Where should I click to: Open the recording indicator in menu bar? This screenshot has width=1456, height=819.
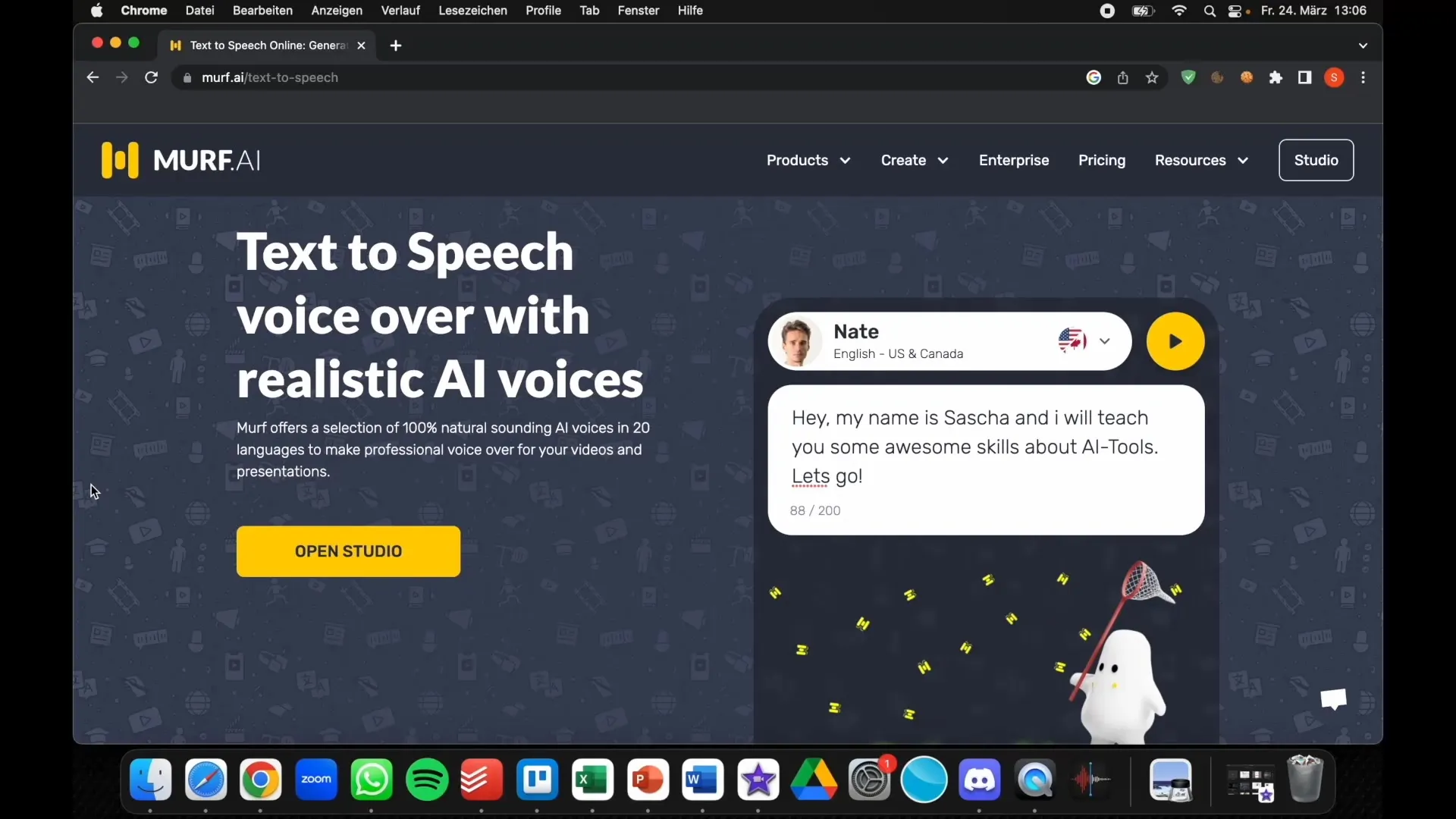[1107, 11]
